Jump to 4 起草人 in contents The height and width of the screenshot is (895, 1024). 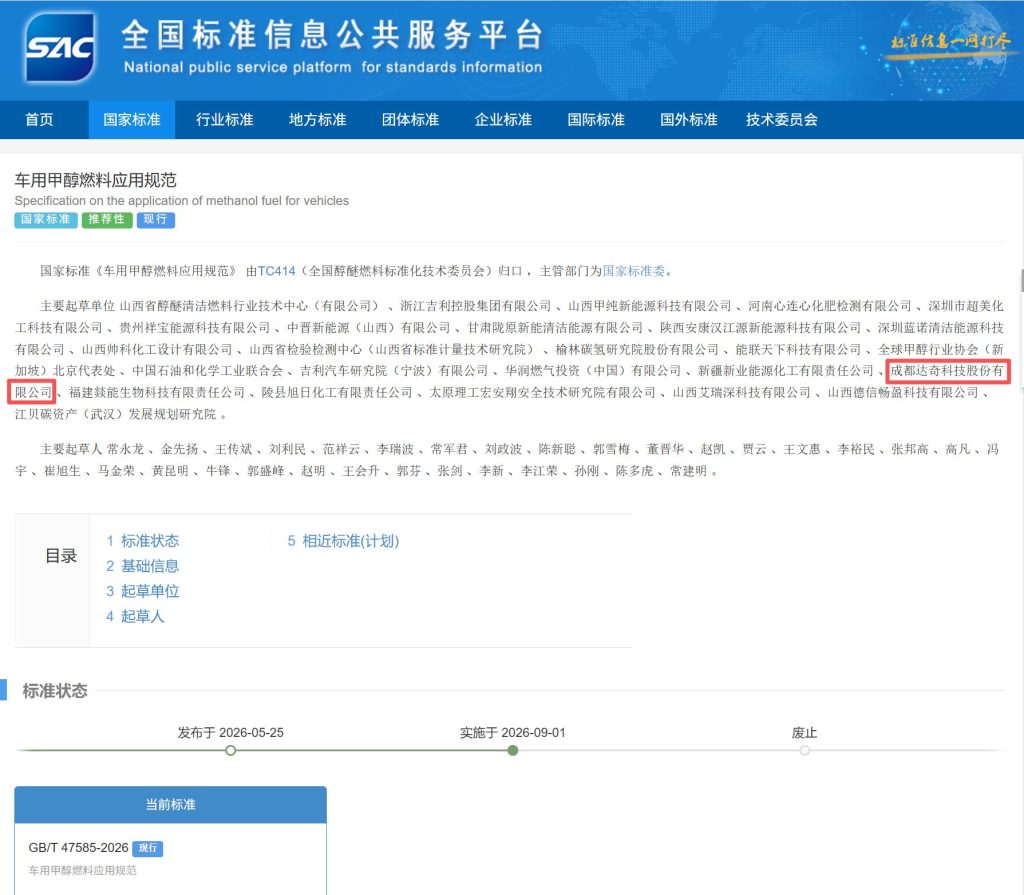pyautogui.click(x=135, y=616)
